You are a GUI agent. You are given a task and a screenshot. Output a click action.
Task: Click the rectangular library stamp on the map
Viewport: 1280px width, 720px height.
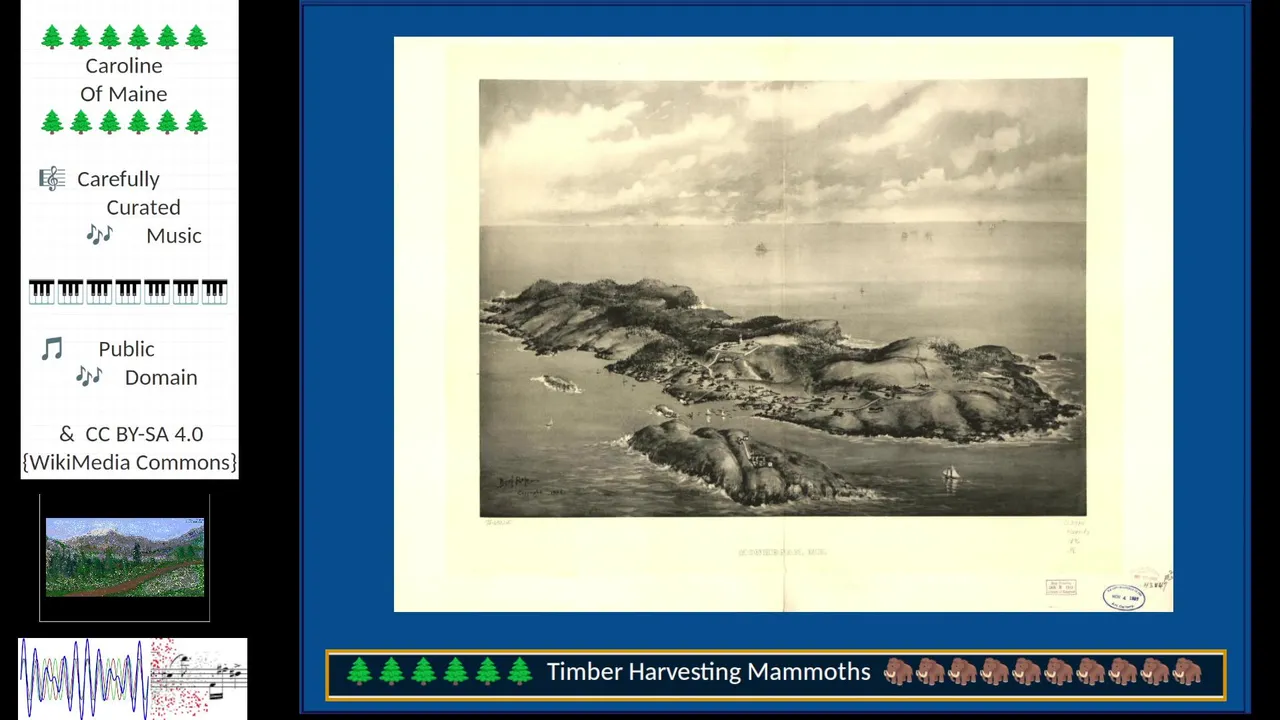[1061, 587]
